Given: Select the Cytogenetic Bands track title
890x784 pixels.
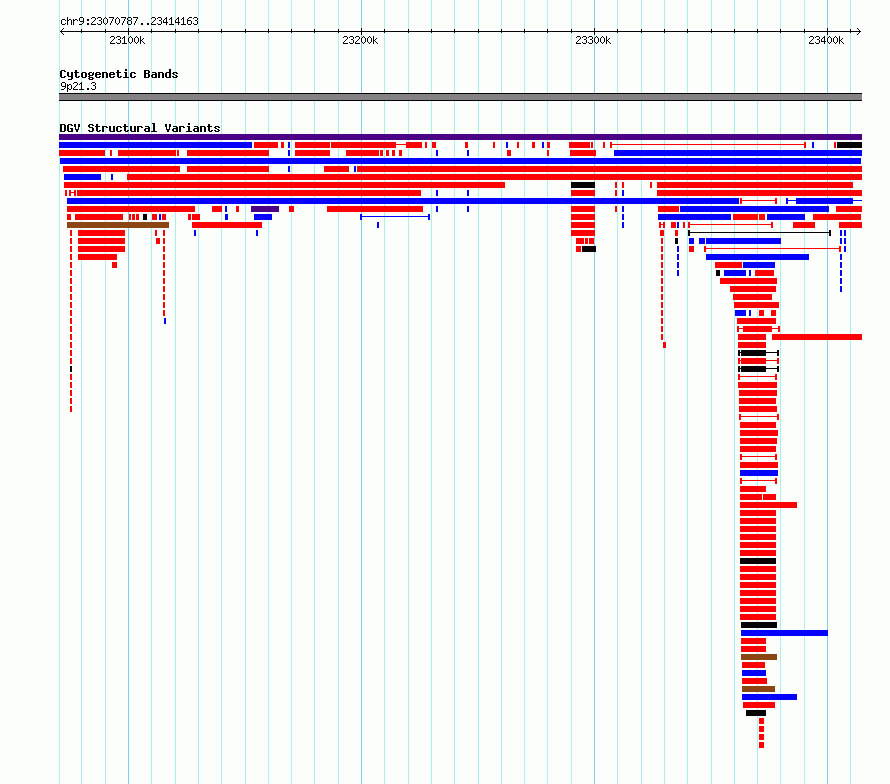Looking at the screenshot, I should (x=119, y=74).
